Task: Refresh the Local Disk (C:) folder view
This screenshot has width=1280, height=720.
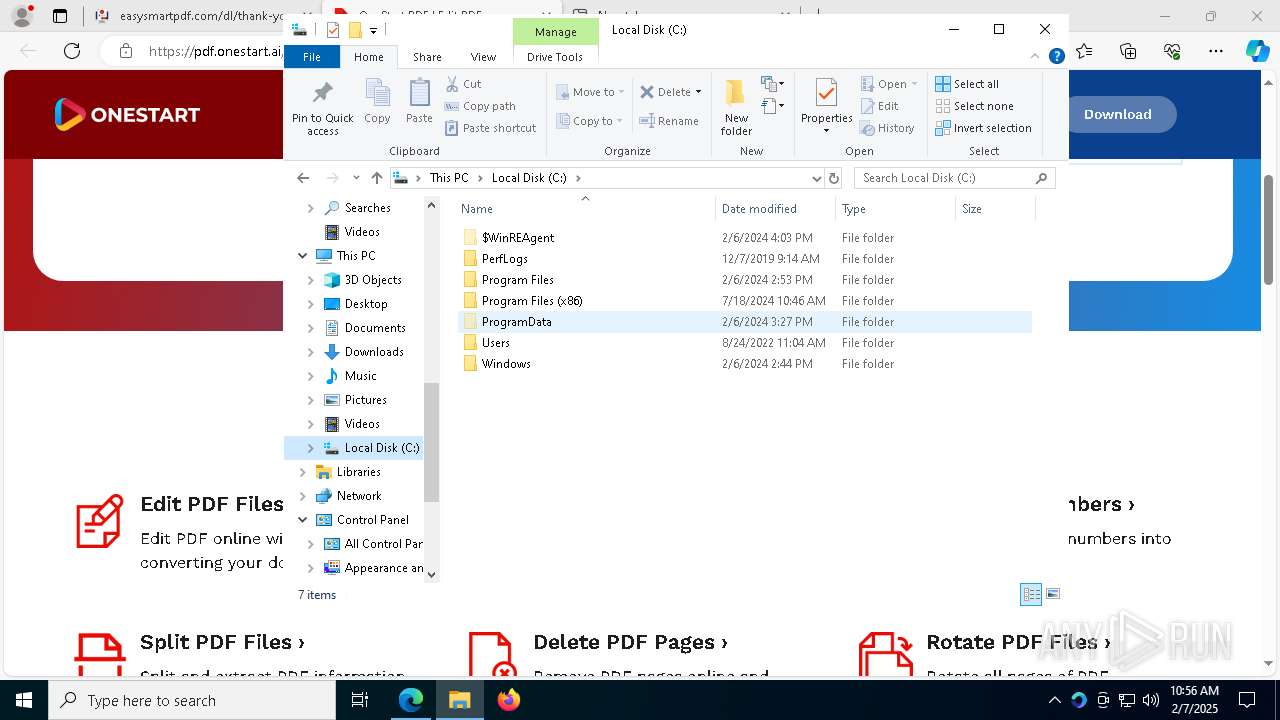Action: [x=834, y=178]
